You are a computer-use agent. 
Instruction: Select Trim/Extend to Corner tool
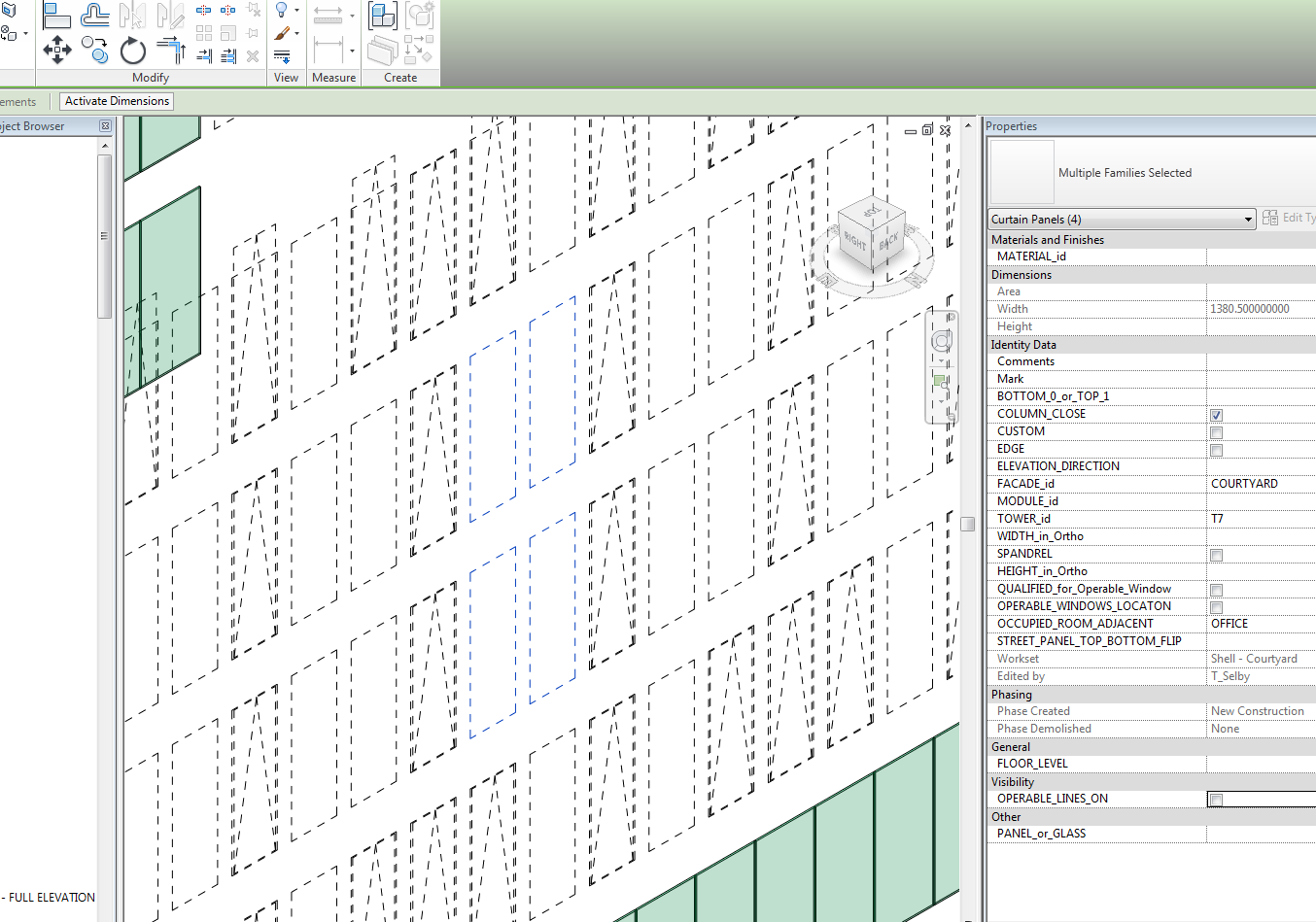(171, 50)
